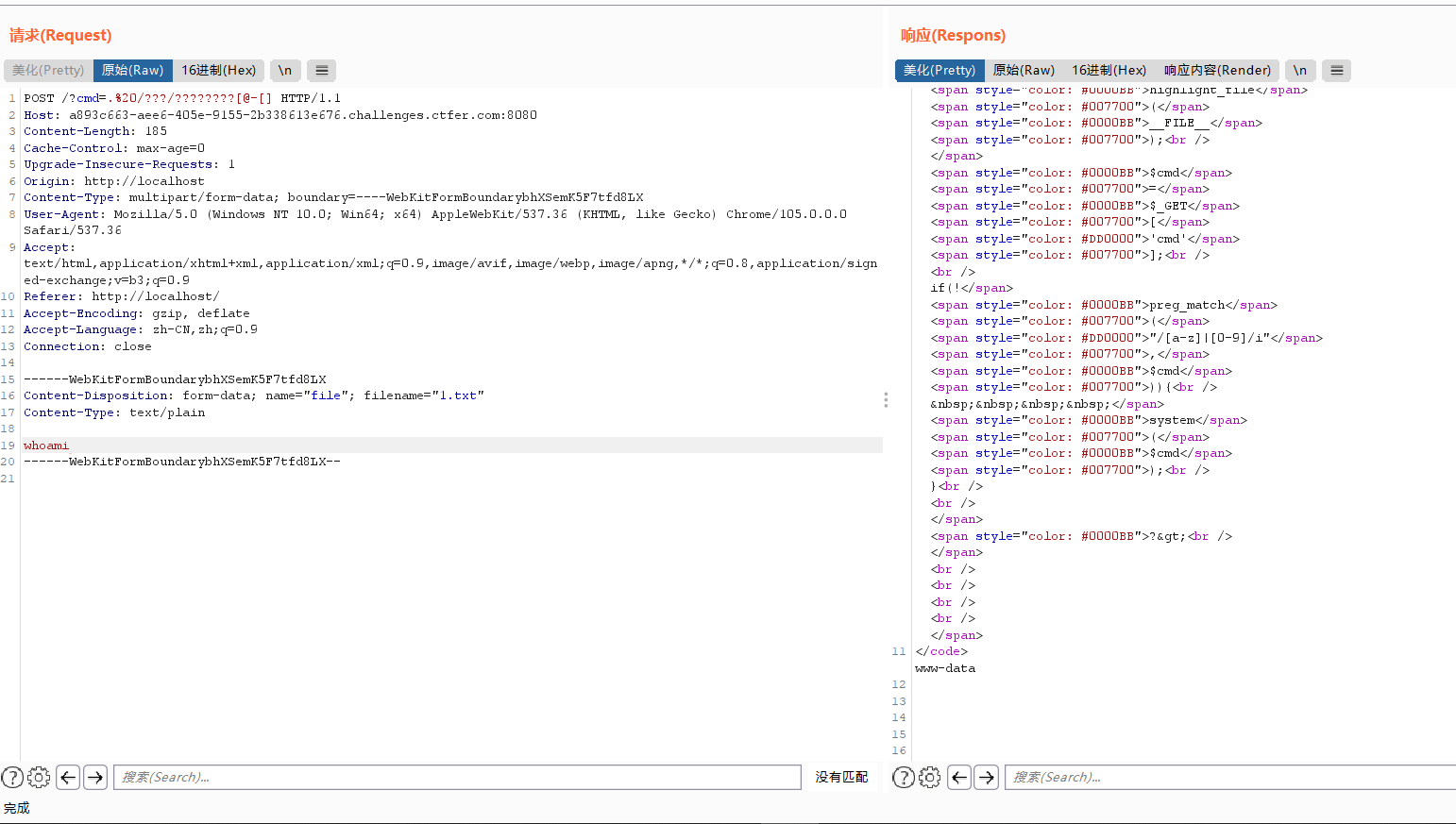Open request hamburger options menu
Screen dimensions: 1456x824
tap(322, 70)
